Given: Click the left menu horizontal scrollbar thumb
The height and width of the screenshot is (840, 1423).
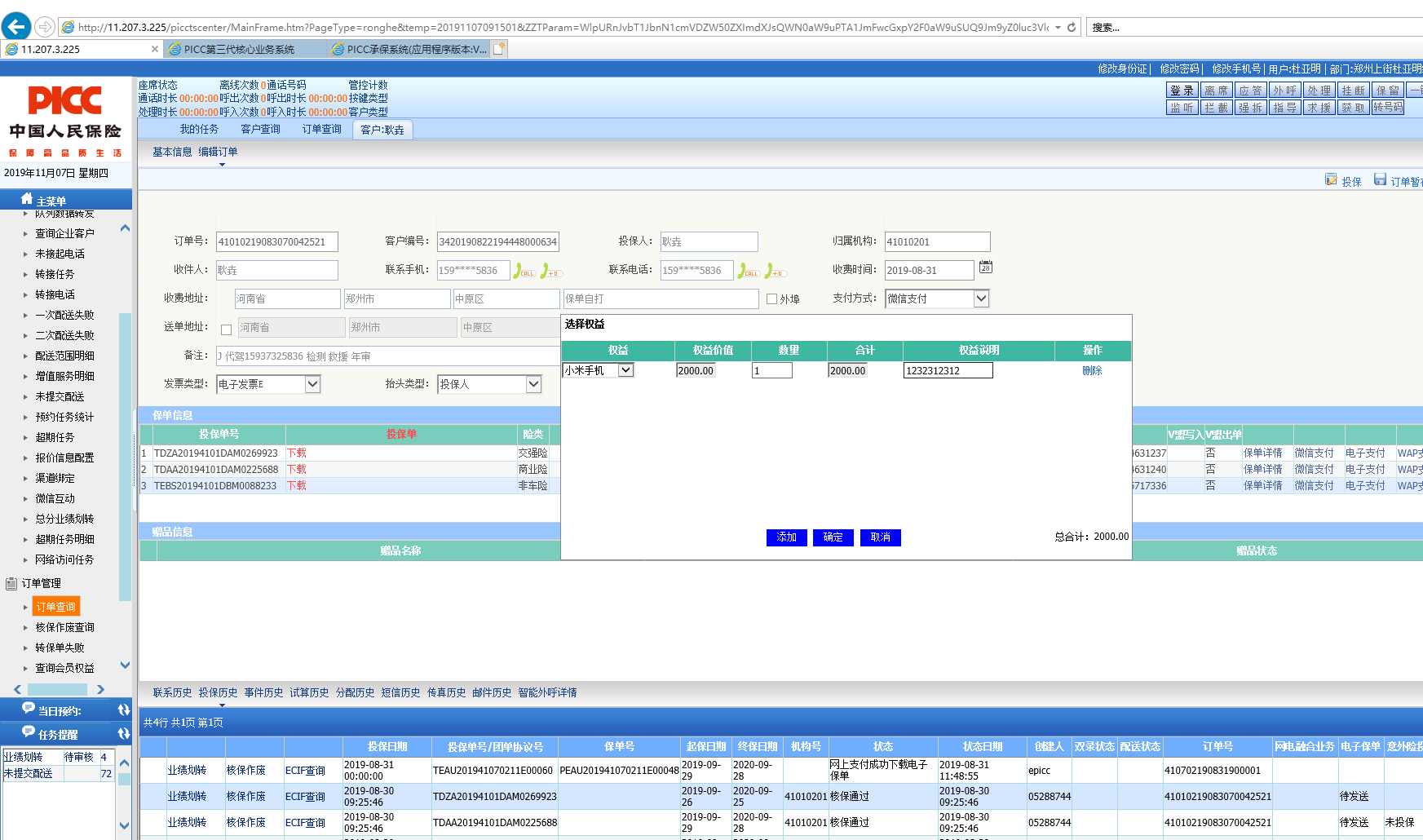Looking at the screenshot, I should (x=57, y=689).
